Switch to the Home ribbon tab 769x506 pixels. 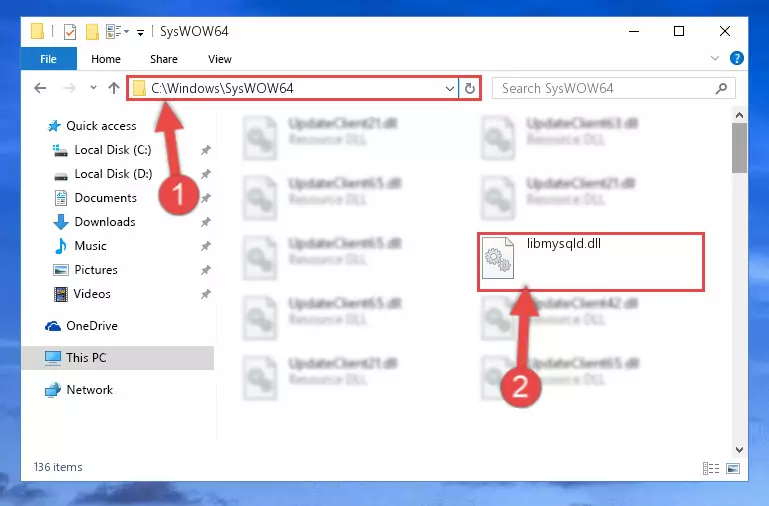pyautogui.click(x=105, y=59)
